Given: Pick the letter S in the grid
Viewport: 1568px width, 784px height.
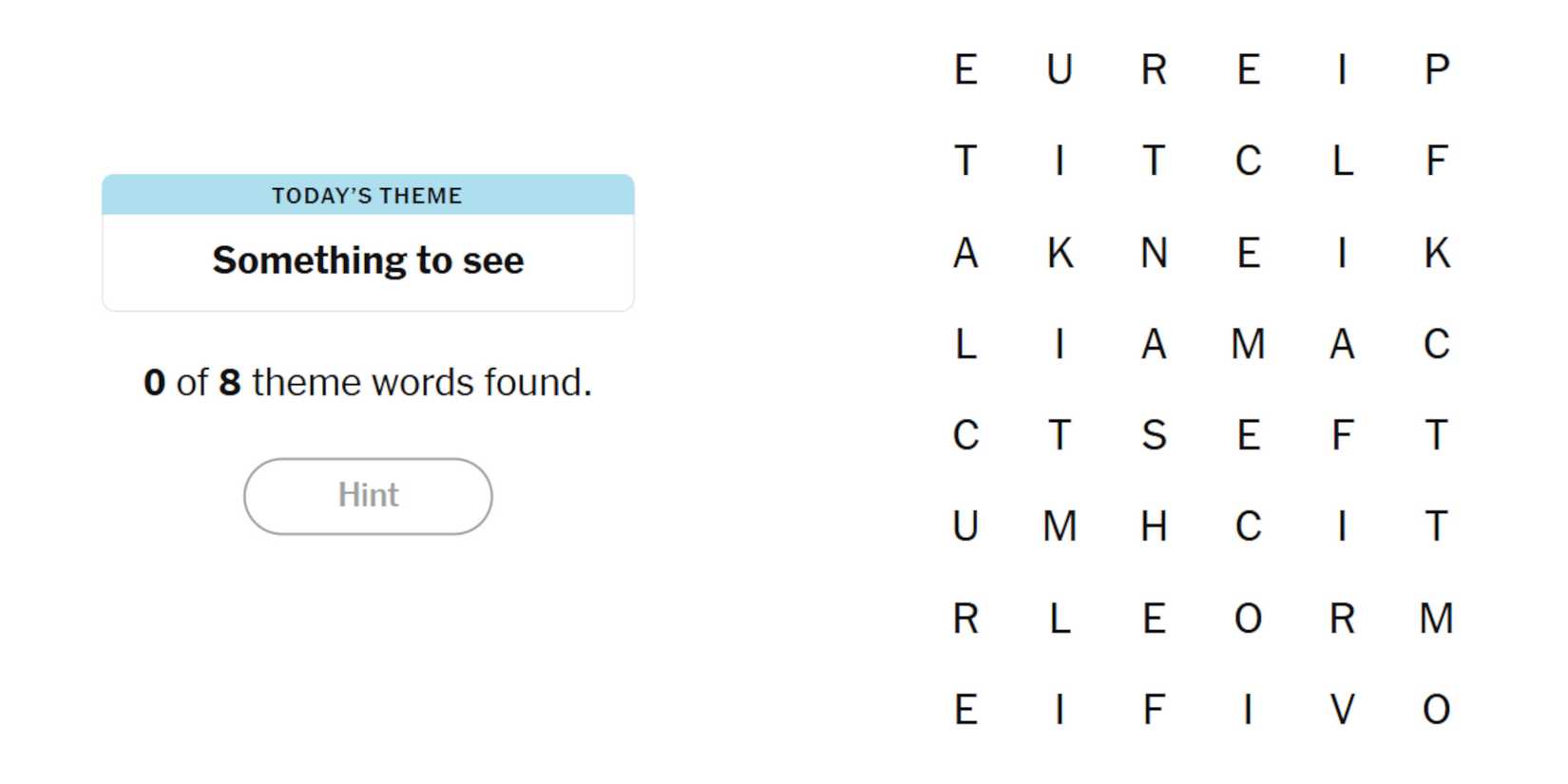Looking at the screenshot, I should pyautogui.click(x=1154, y=435).
